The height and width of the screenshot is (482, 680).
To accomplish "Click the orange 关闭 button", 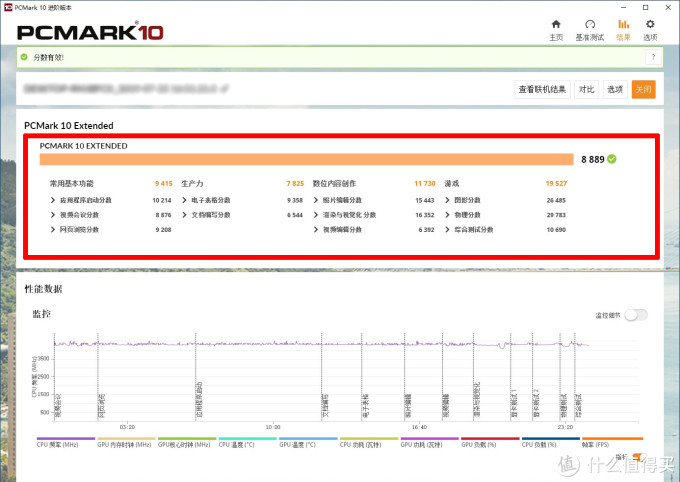I will (x=643, y=89).
